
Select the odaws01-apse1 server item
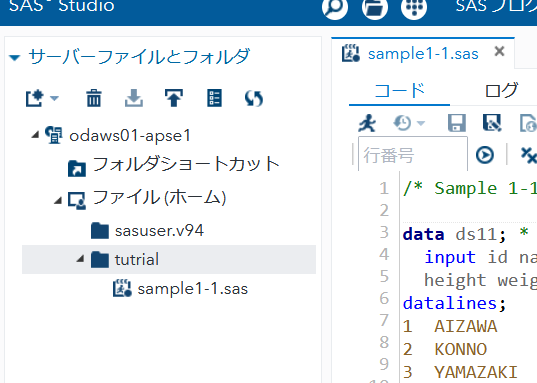[x=130, y=136]
